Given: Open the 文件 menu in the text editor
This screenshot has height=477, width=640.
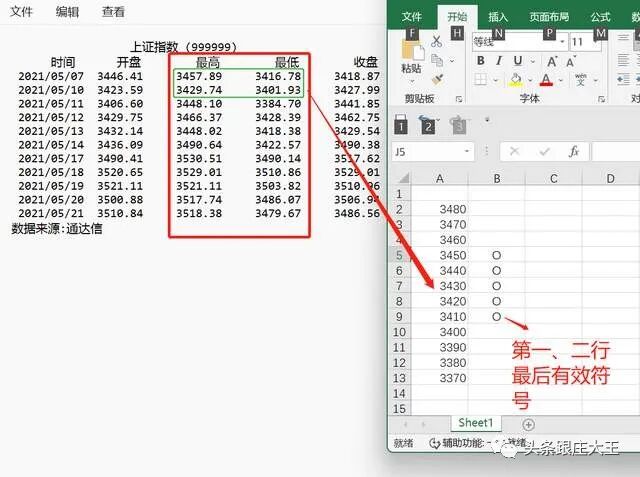Looking at the screenshot, I should [21, 11].
